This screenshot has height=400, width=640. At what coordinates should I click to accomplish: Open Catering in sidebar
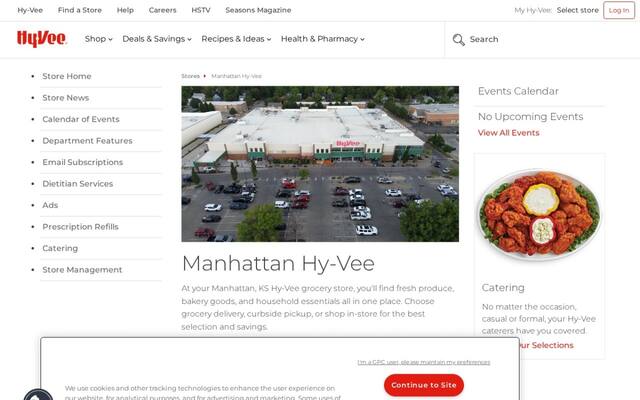click(x=60, y=248)
